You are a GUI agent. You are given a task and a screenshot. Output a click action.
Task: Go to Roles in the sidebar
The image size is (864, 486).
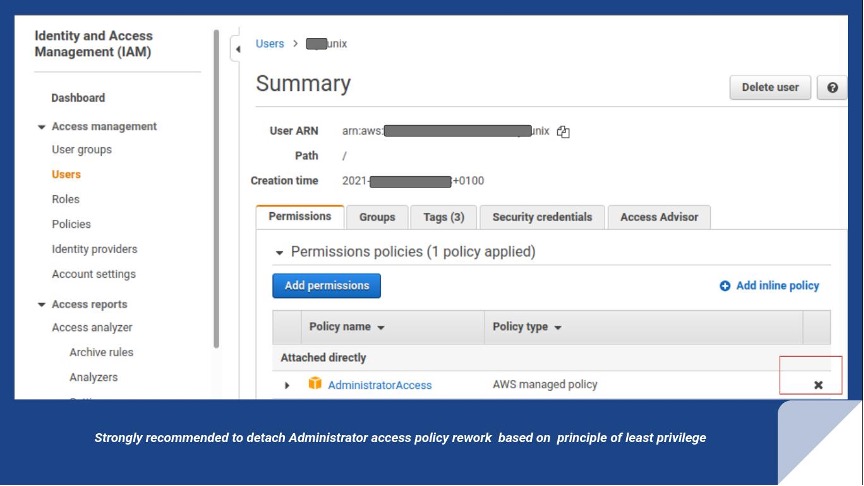tap(65, 199)
